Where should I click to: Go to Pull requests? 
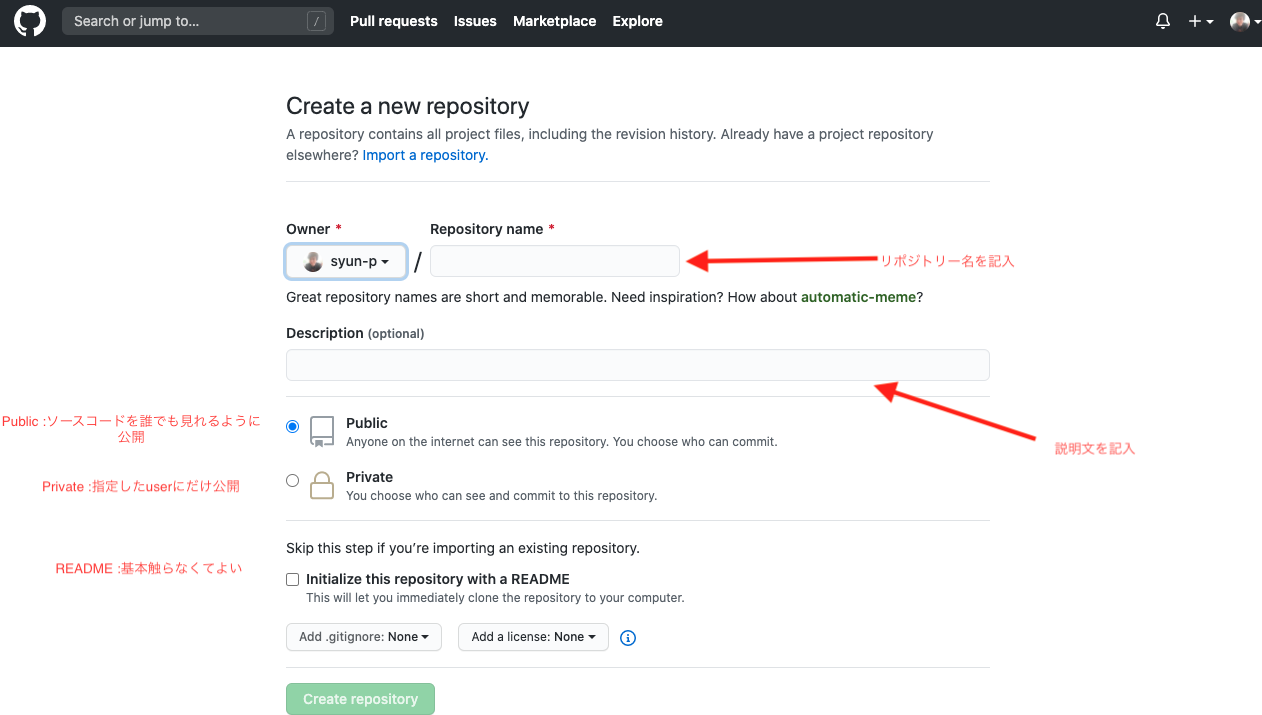(394, 21)
